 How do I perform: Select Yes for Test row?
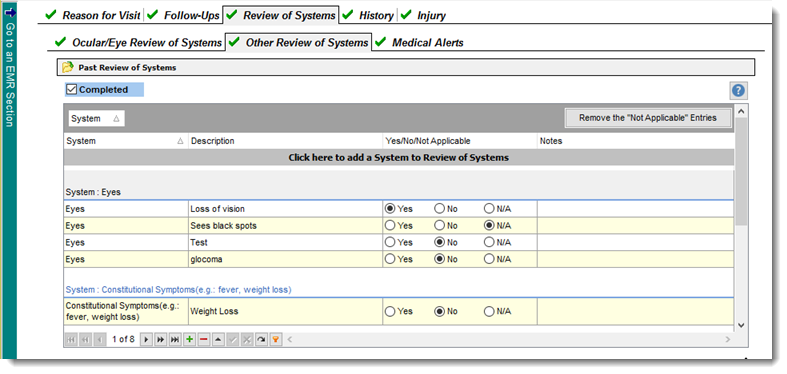tap(389, 242)
